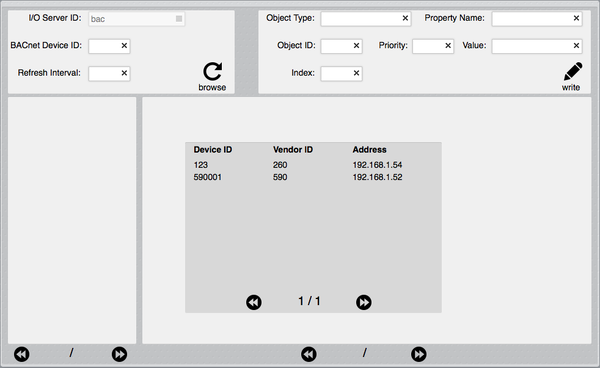Click address 192.168.1.54

377,165
